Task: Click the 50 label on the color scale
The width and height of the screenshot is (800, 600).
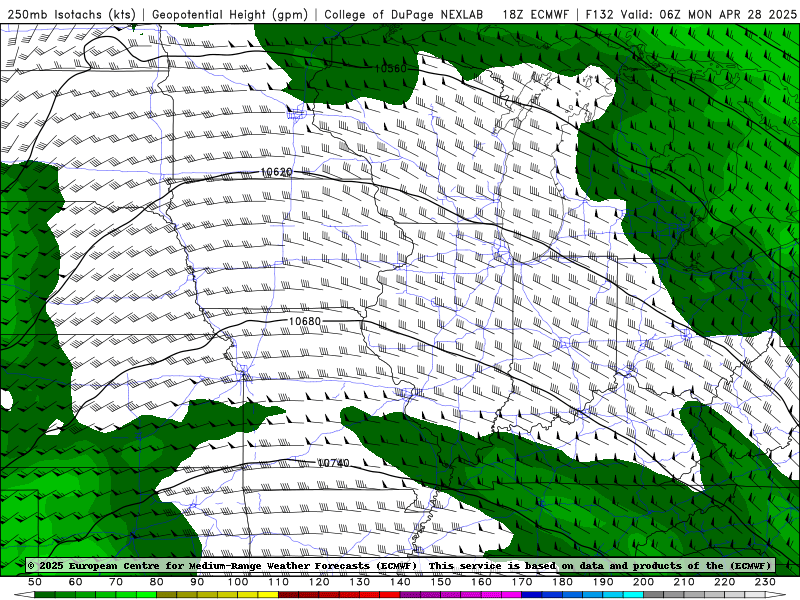Action: pos(35,582)
